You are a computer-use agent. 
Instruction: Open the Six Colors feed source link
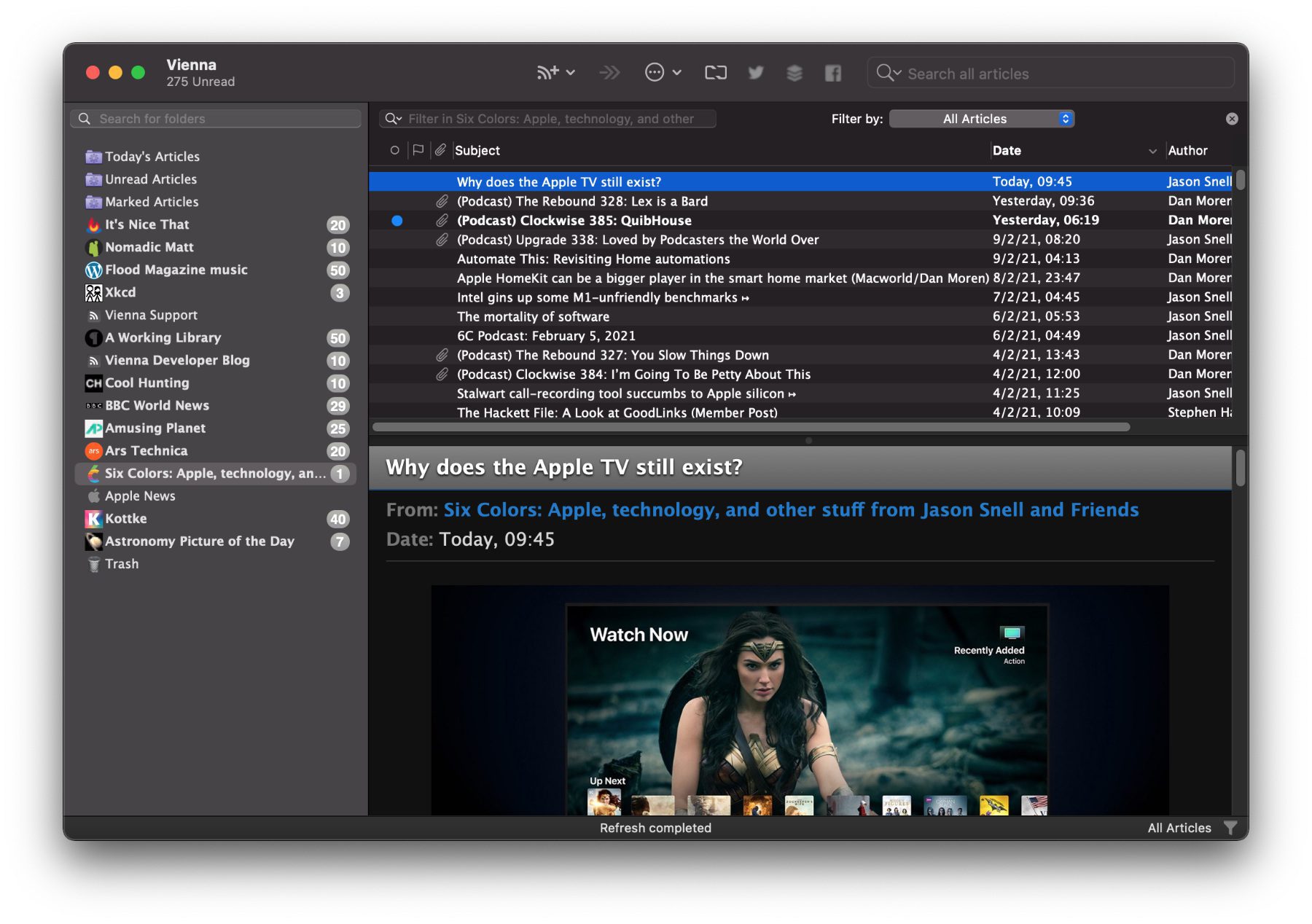click(791, 509)
